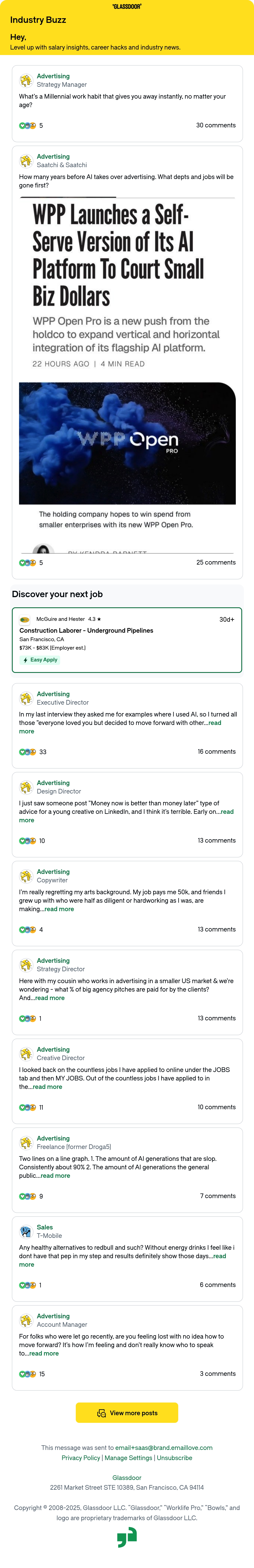Click reaction emojis on Account Manager post
This screenshot has width=254, height=1568.
(27, 1374)
